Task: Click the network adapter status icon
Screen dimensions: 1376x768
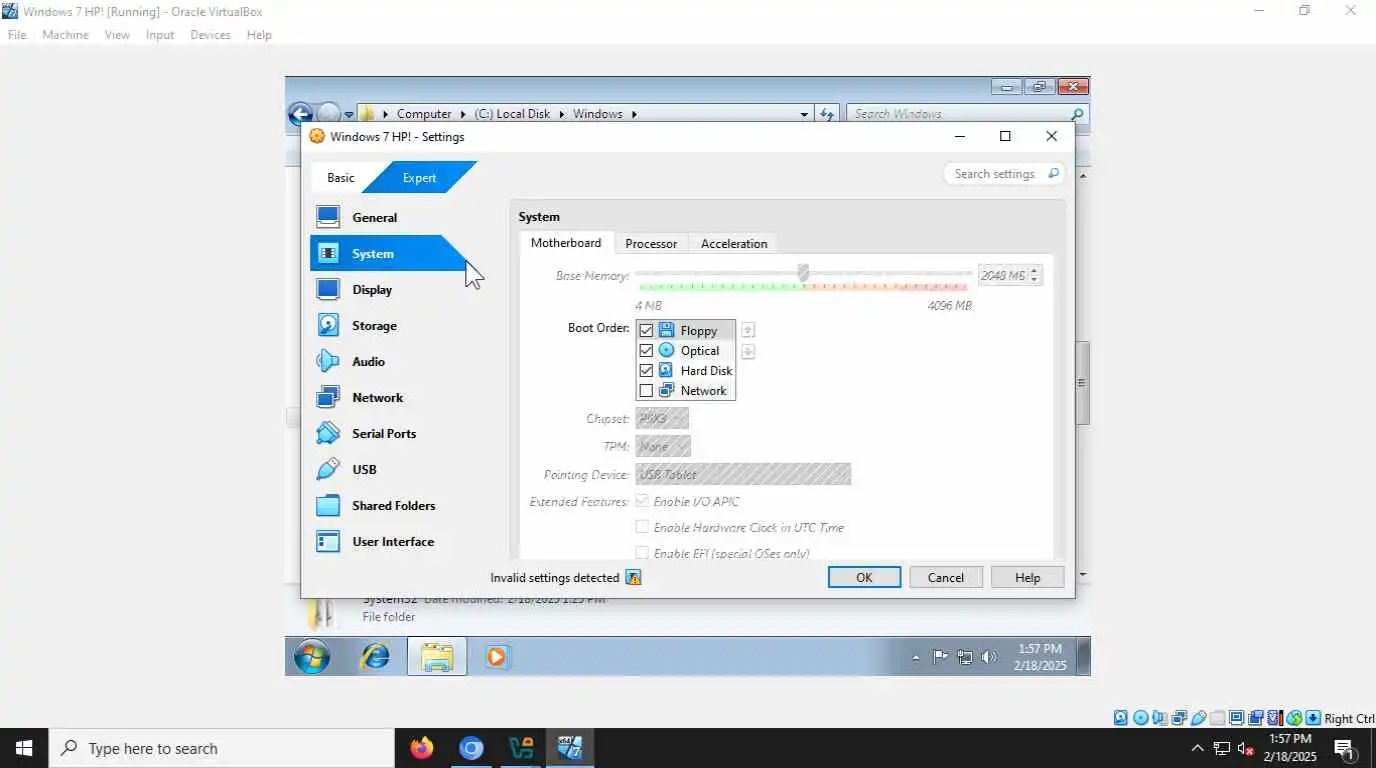Action: click(x=1179, y=718)
